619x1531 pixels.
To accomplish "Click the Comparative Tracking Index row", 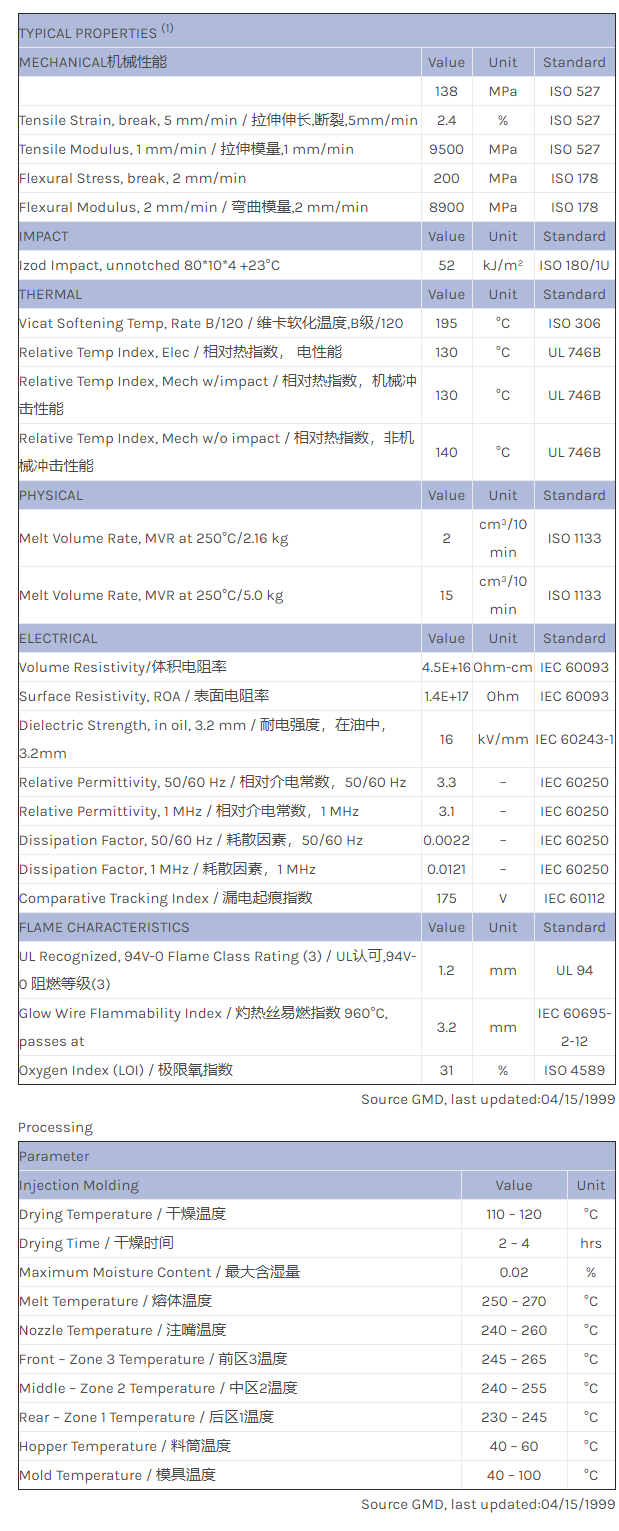I will point(166,898).
